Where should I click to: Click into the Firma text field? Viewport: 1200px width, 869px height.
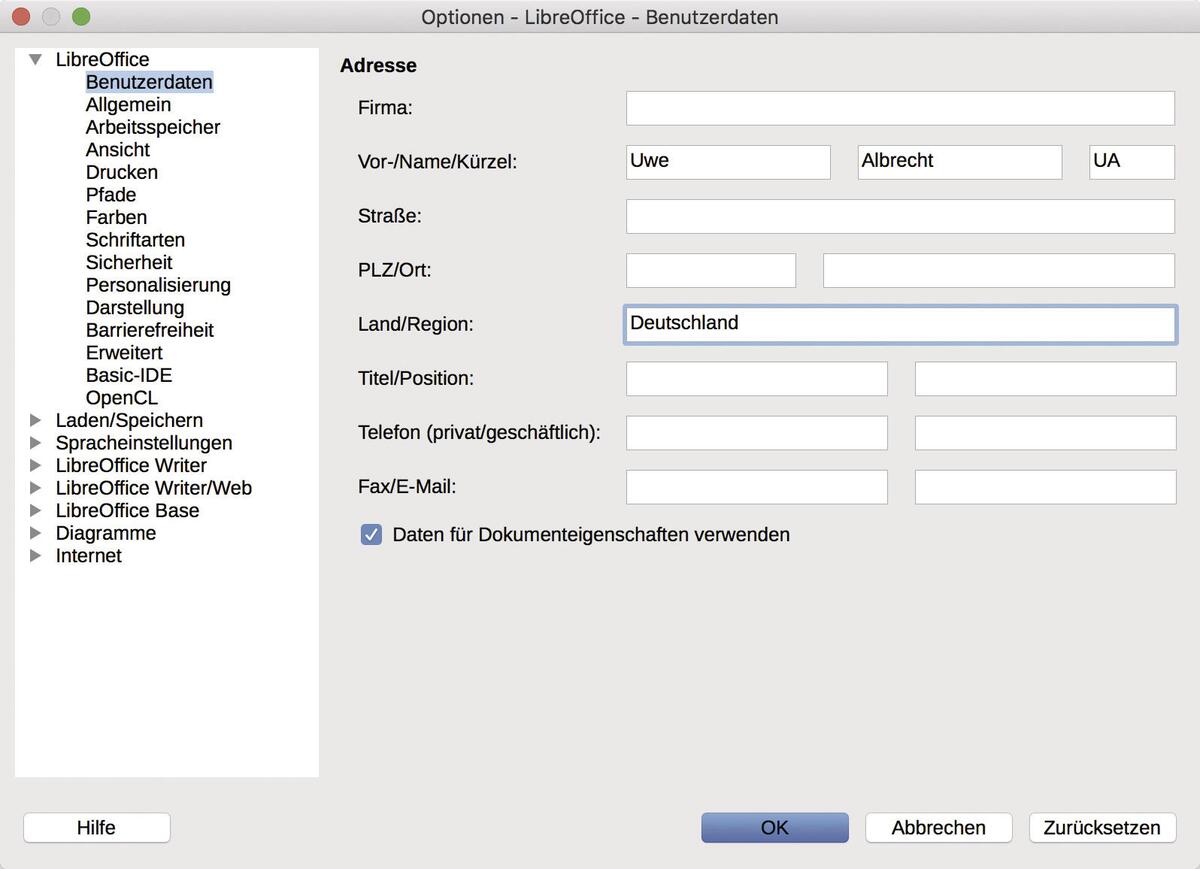tap(900, 108)
